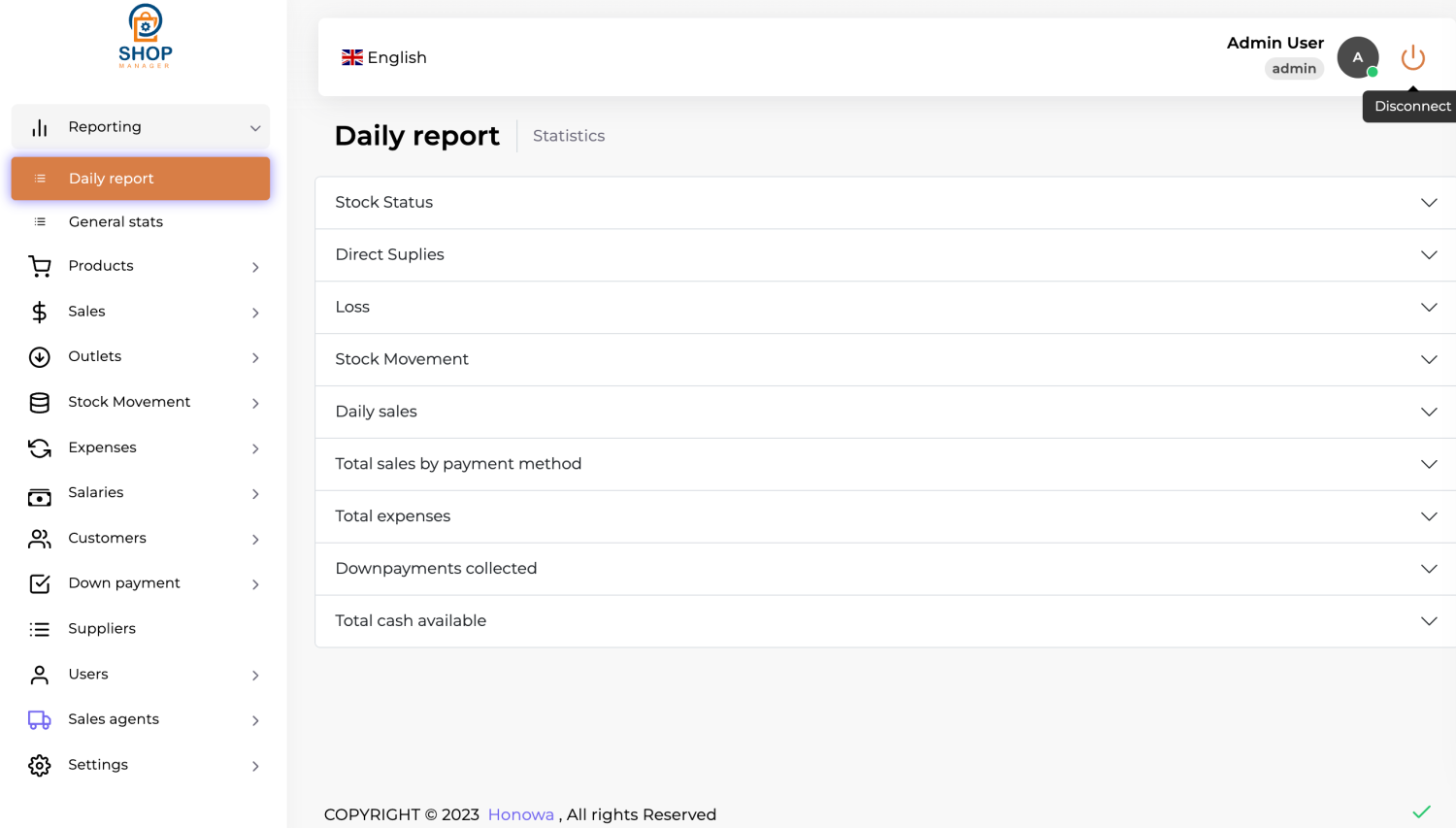Click the Daily report page heading

[x=416, y=136]
